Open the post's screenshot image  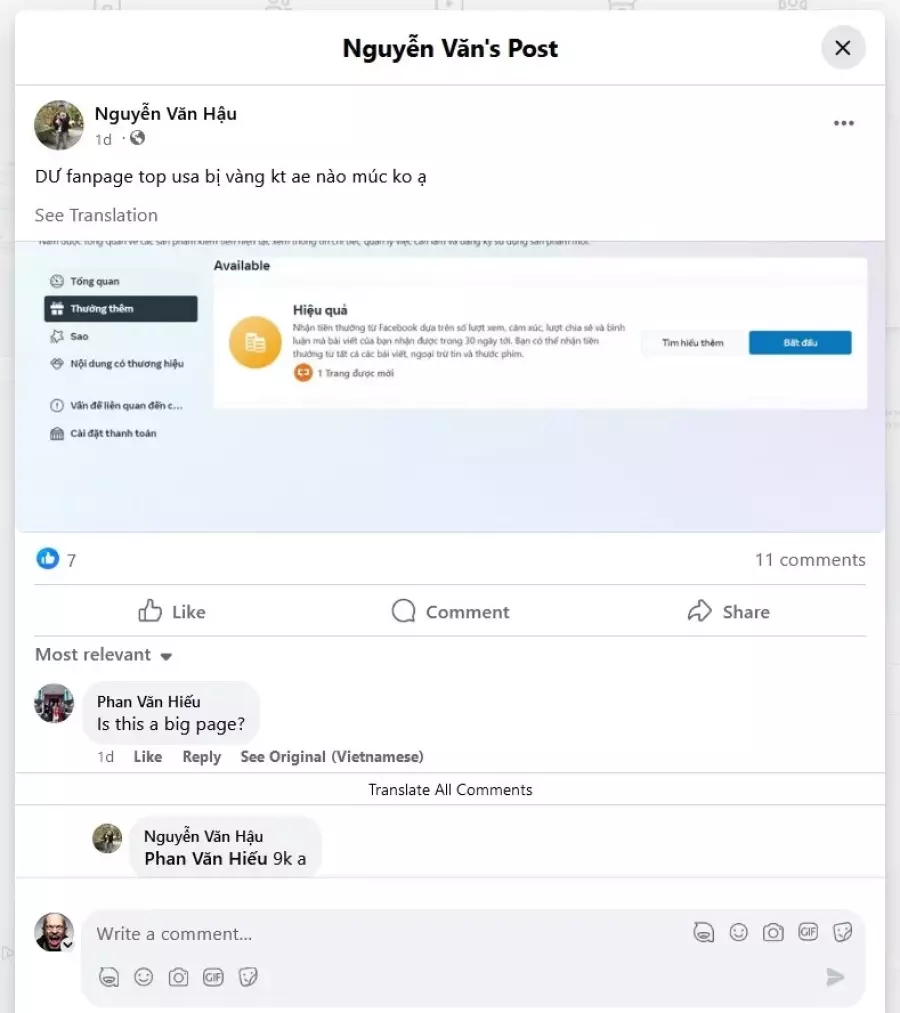pyautogui.click(x=450, y=386)
